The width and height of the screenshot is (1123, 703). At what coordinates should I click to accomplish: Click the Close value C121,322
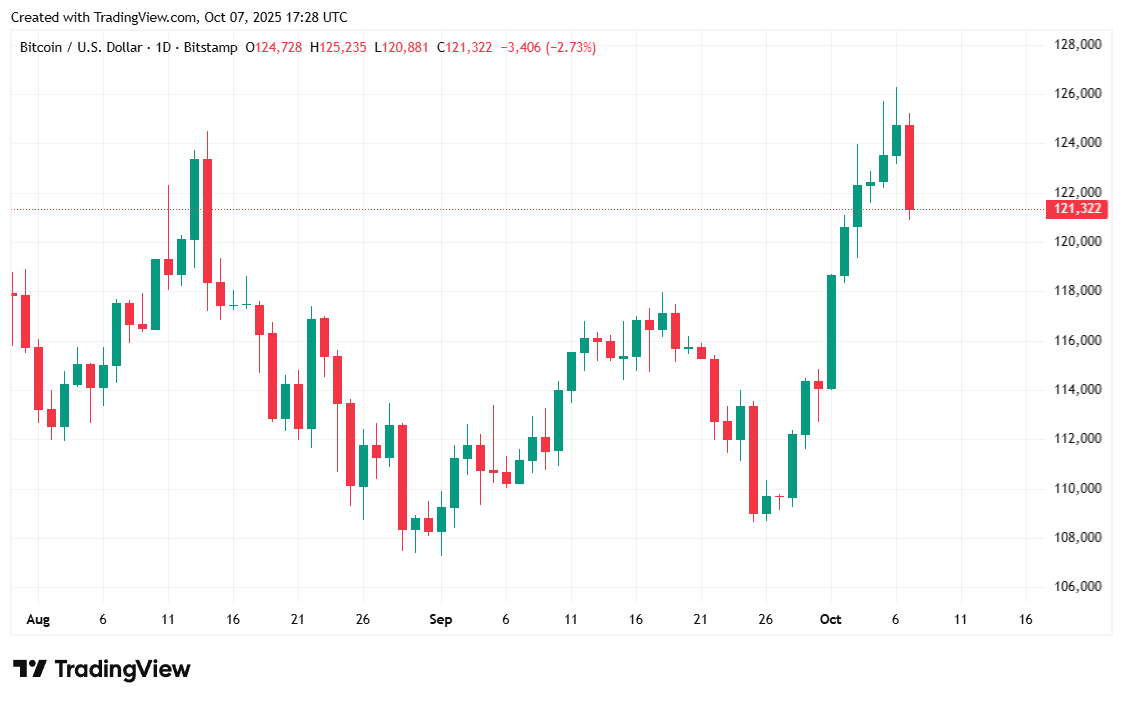[465, 47]
